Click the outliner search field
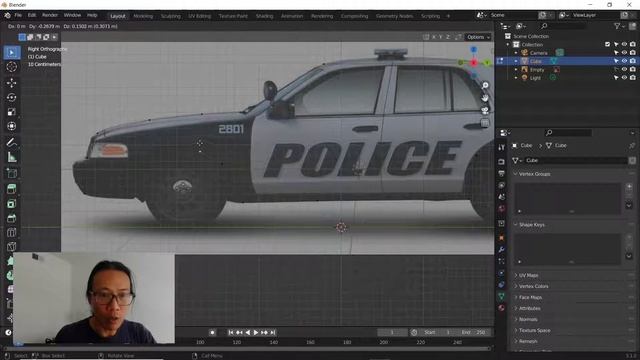The height and width of the screenshot is (360, 640). click(x=563, y=26)
